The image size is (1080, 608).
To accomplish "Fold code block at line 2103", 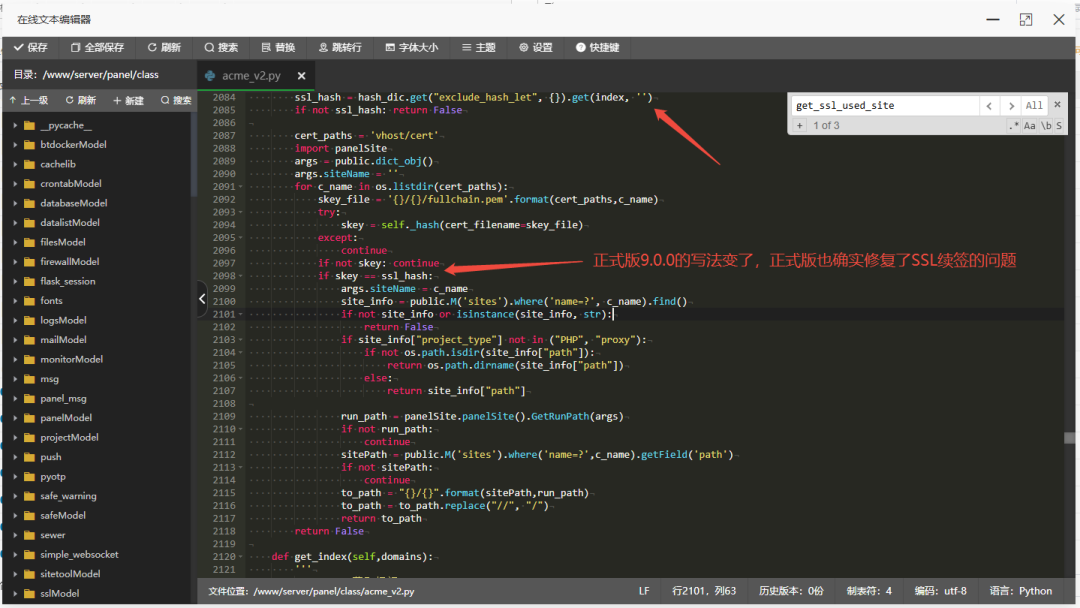I will click(240, 339).
